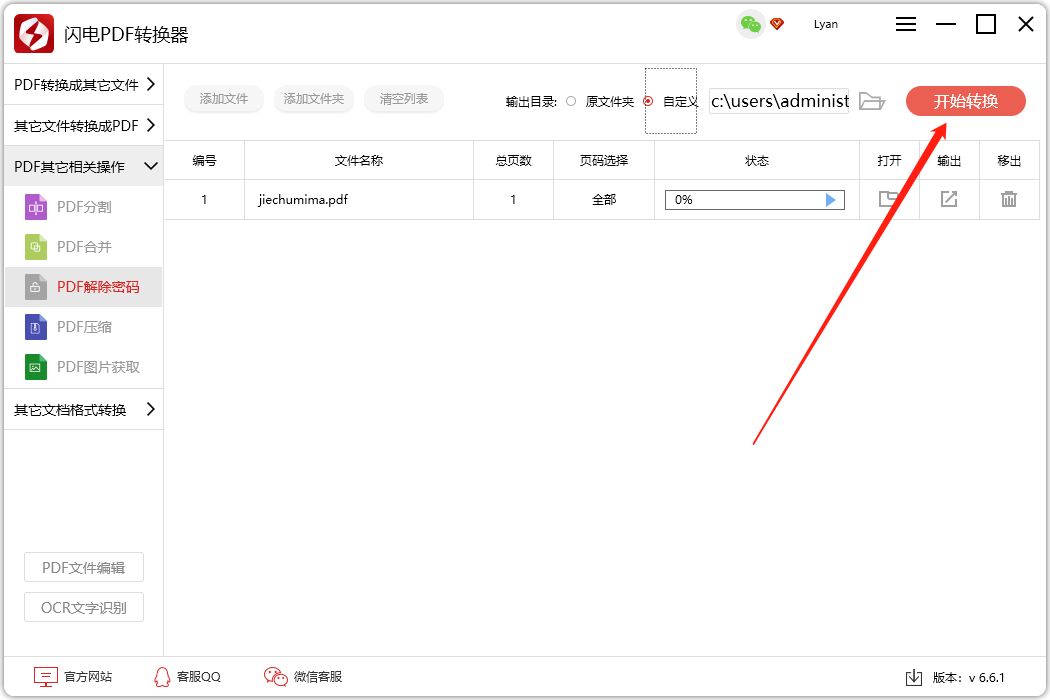Click the 版本: v 6.6.1 text

pos(968,678)
